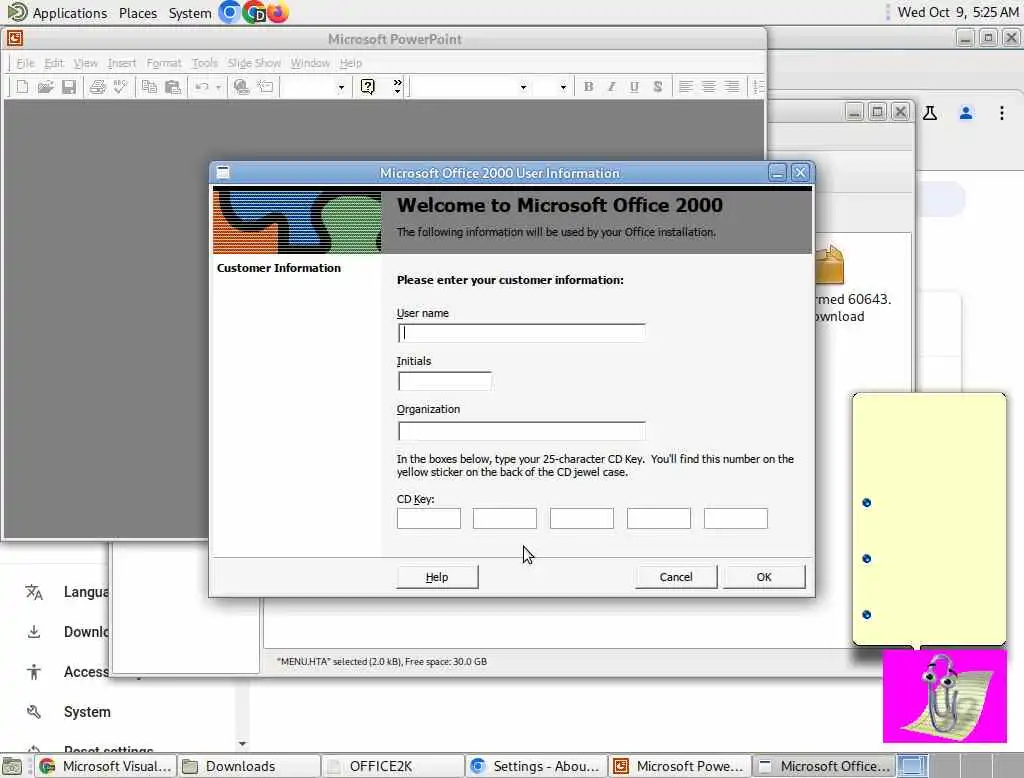Click the second CD Key box
The image size is (1024, 778).
(505, 519)
